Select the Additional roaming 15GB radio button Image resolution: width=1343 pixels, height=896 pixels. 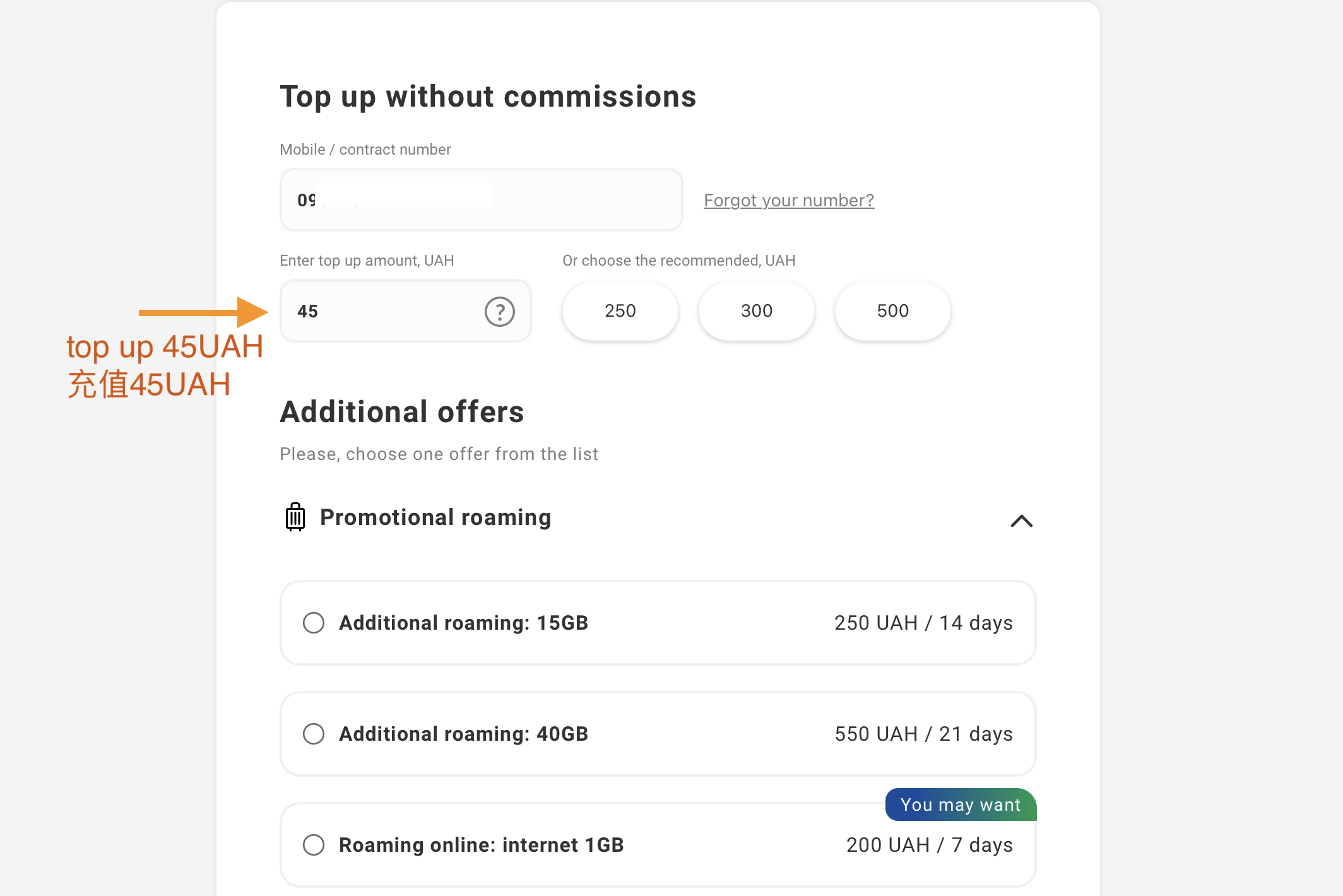[314, 623]
